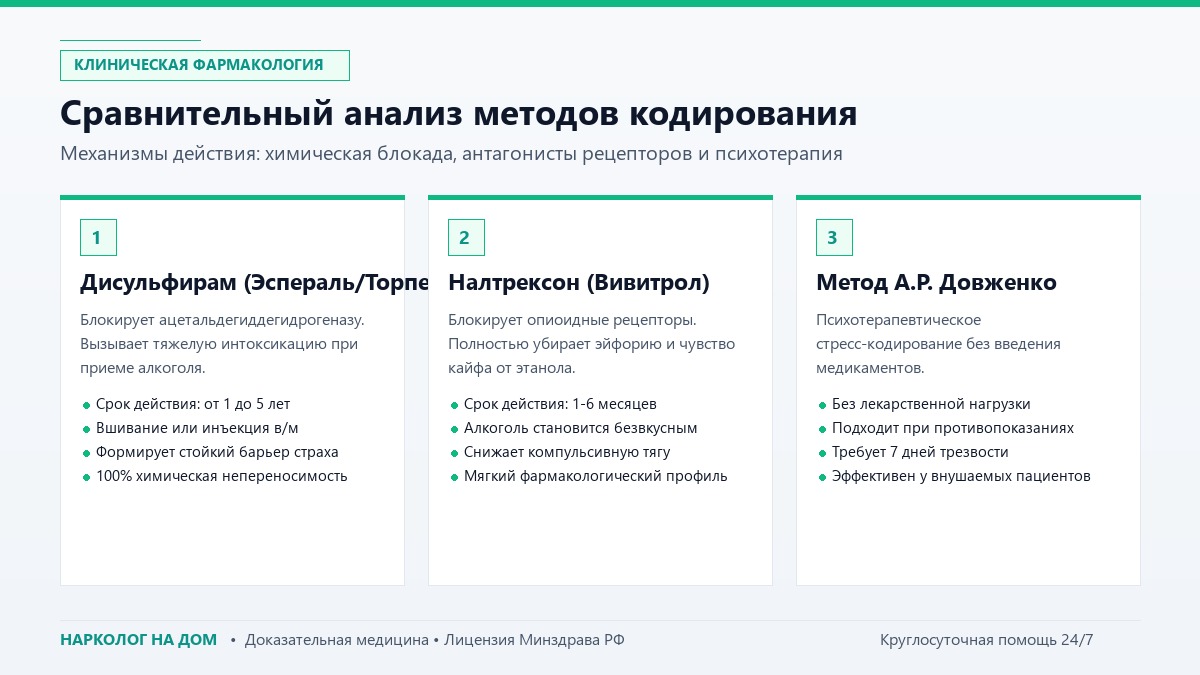Click the Метод А.Р. Довженко card heading

click(x=936, y=283)
